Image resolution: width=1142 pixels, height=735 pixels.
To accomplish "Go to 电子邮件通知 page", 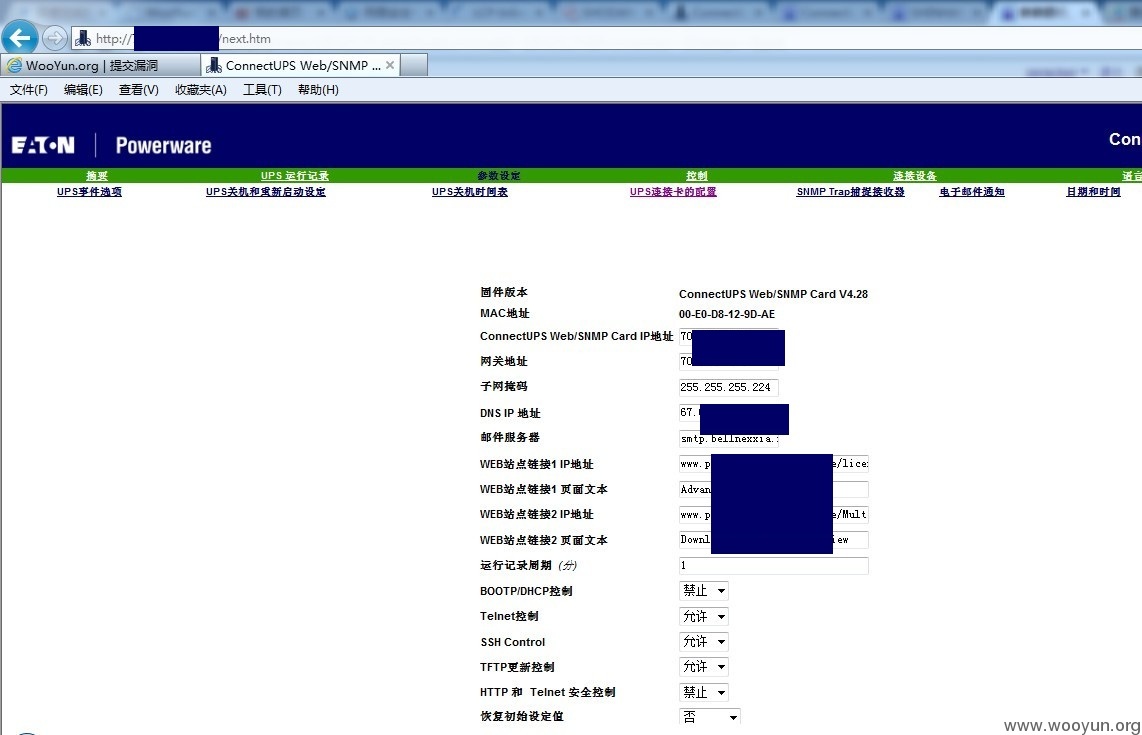I will [972, 192].
